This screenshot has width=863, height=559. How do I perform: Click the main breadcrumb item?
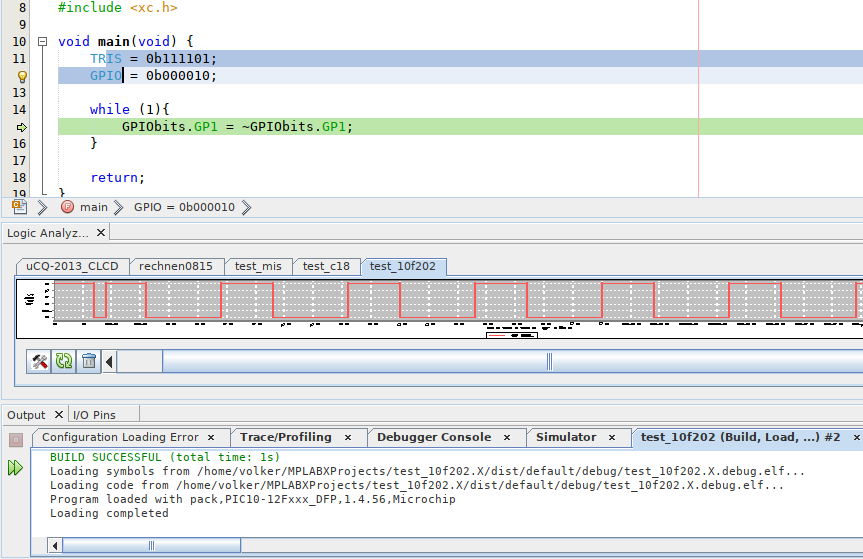94,207
